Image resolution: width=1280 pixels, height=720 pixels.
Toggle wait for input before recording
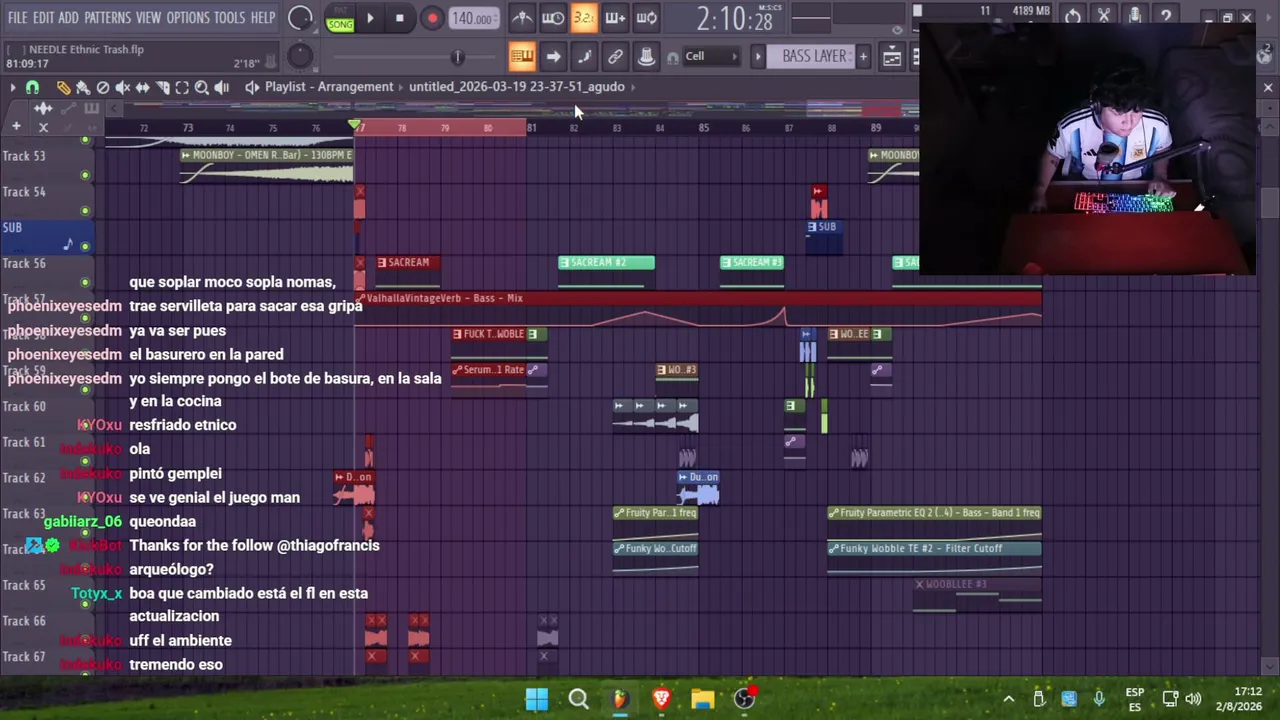pos(553,18)
